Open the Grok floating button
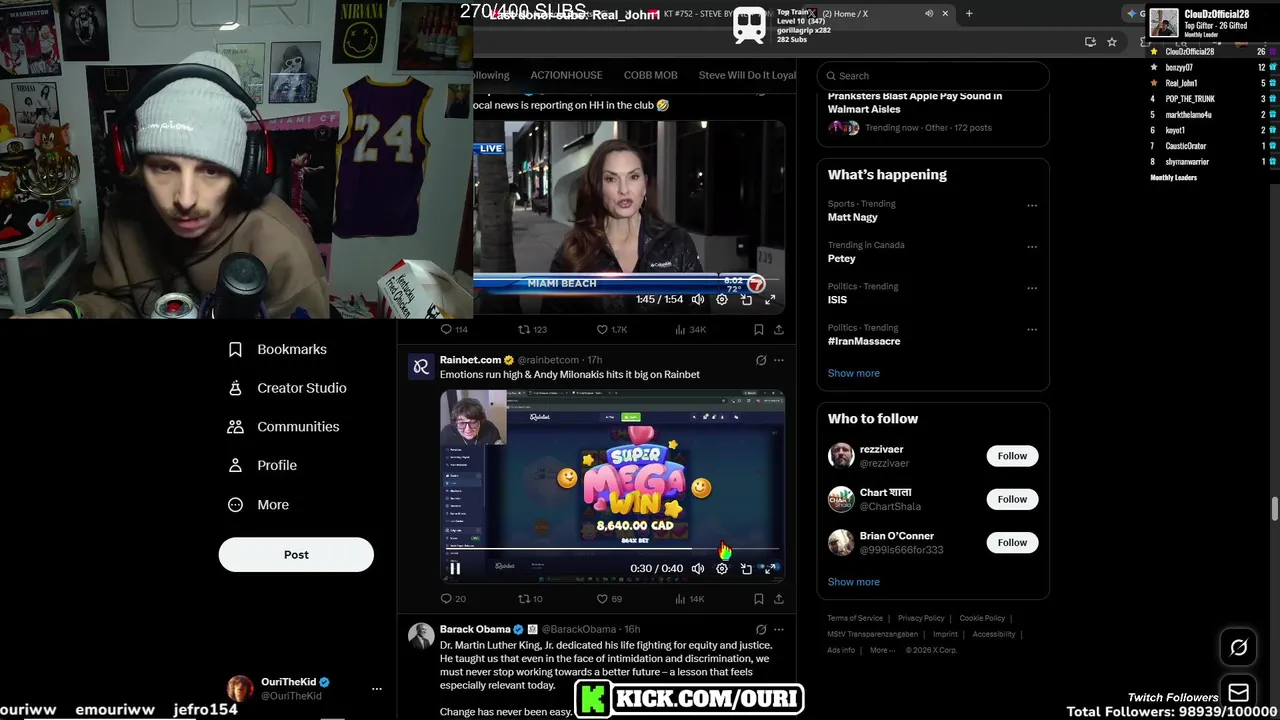 pos(1238,648)
